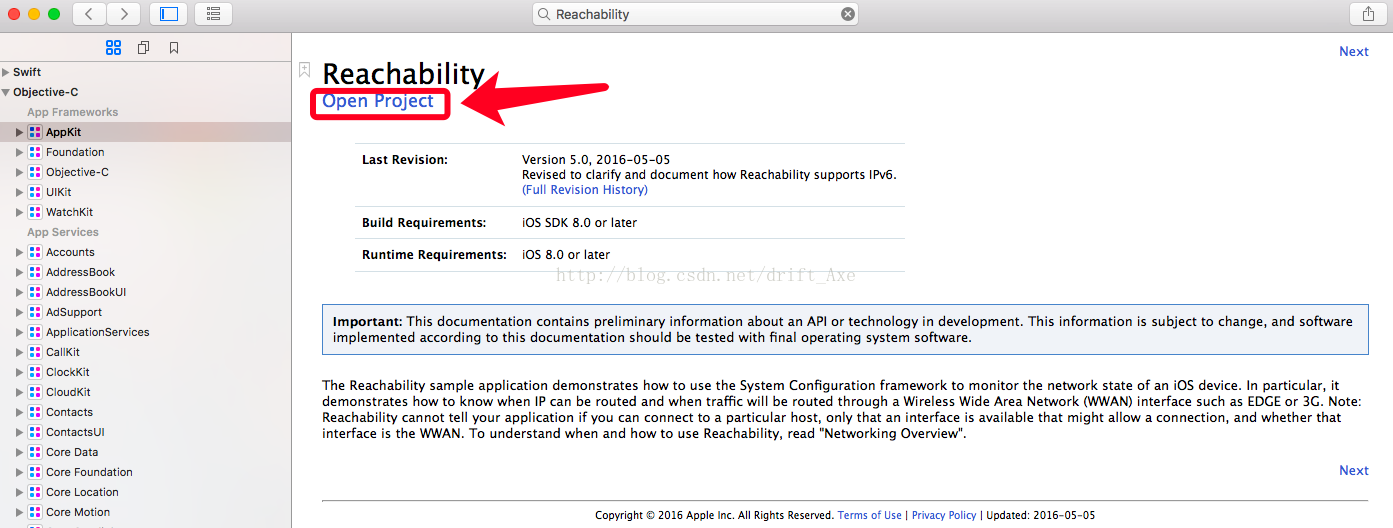1393x528 pixels.
Task: Click the Contacts framework icon
Action: tap(35, 412)
